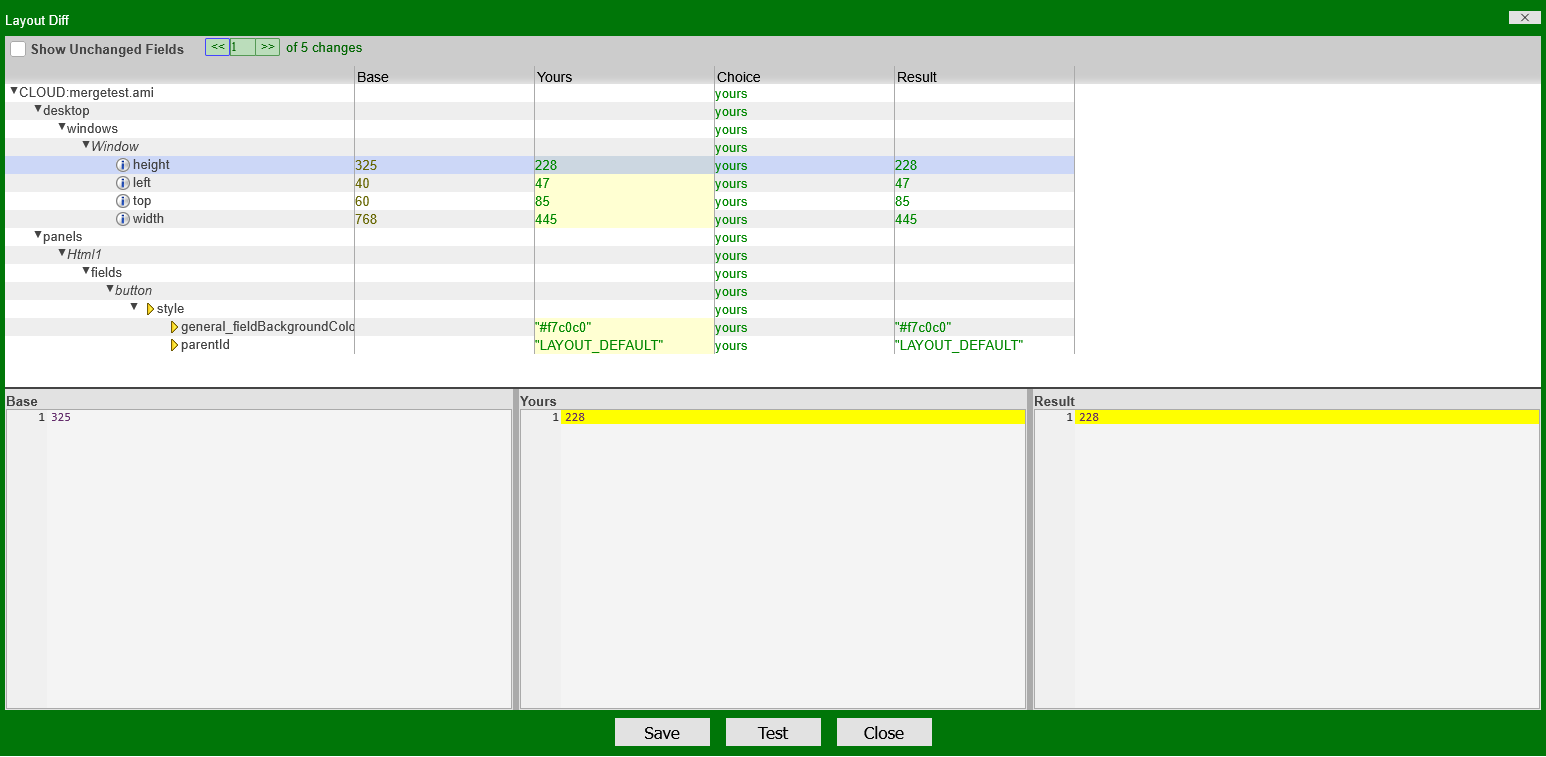The image size is (1546, 757).
Task: Click the info icon beside height
Action: point(123,165)
